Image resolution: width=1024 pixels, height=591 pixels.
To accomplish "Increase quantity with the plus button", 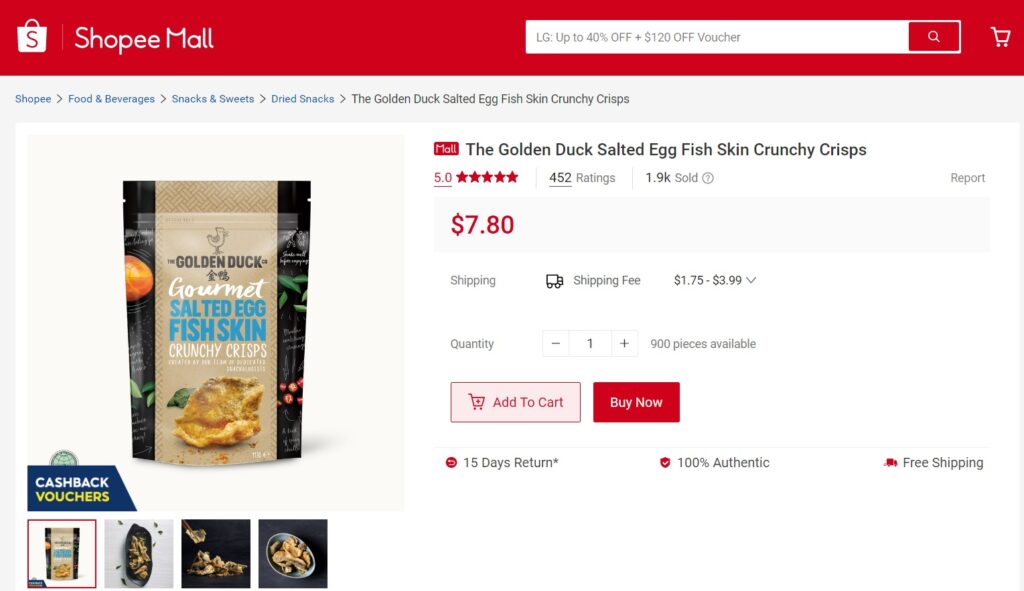I will 624,344.
